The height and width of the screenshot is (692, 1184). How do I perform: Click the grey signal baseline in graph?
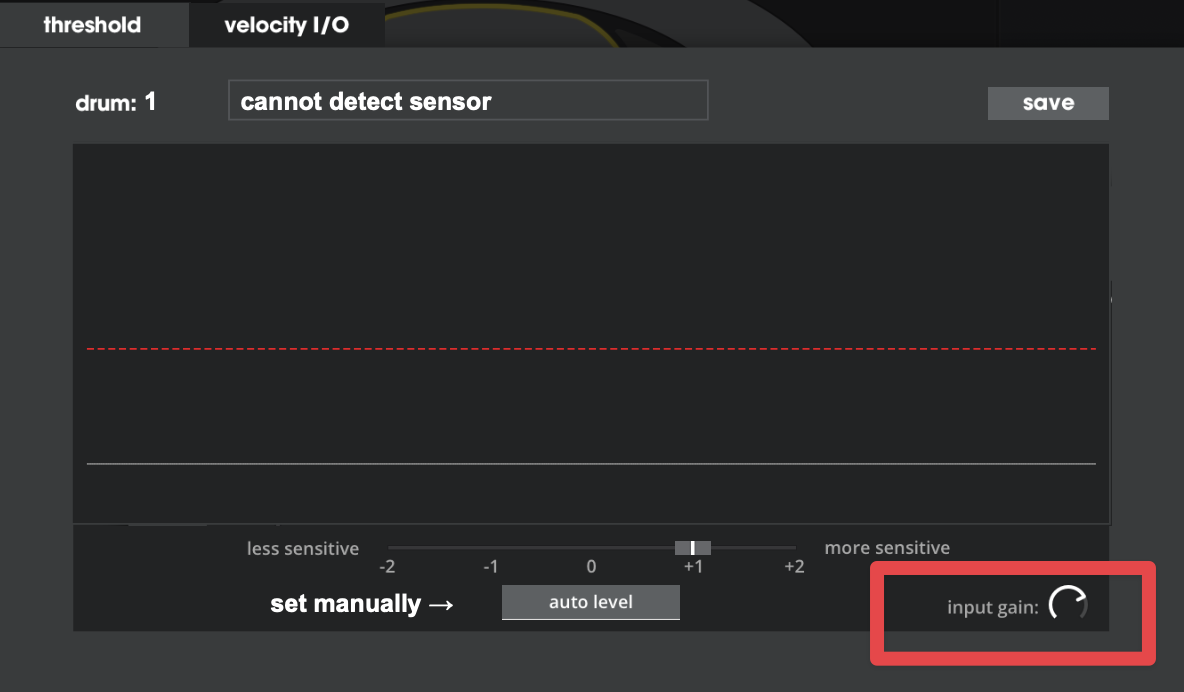pyautogui.click(x=591, y=463)
